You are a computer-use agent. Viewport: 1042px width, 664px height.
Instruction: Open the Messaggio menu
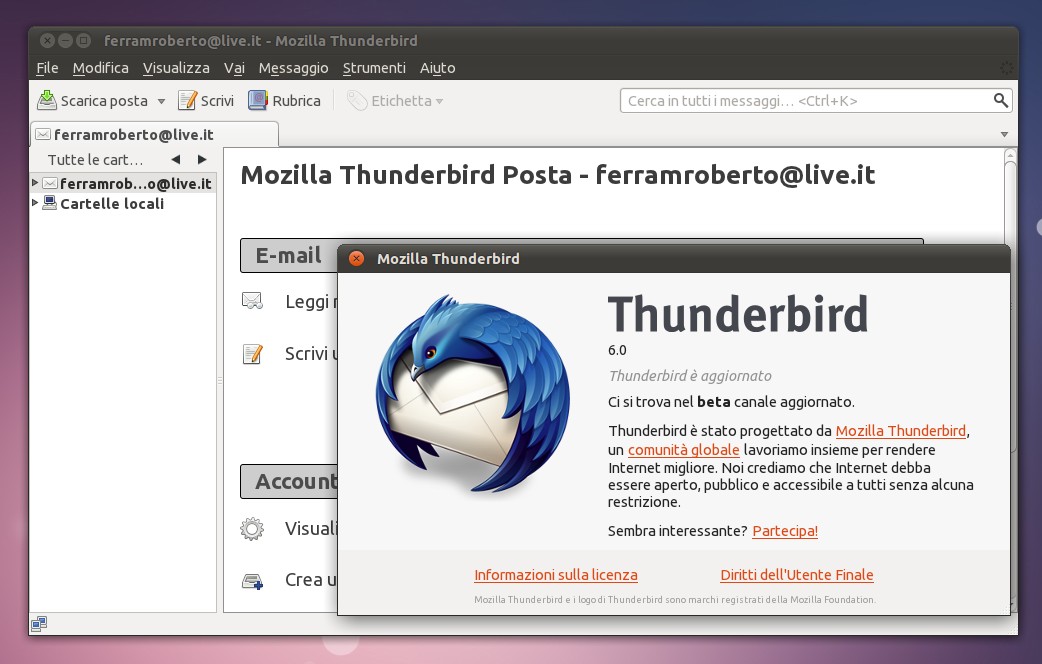(x=293, y=68)
